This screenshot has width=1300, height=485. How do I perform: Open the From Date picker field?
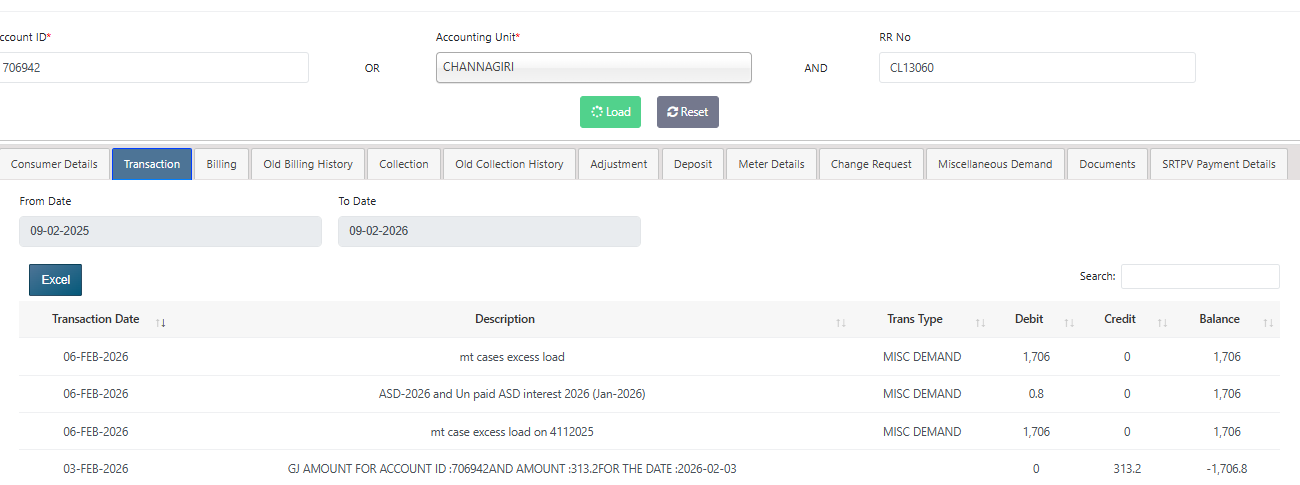170,231
